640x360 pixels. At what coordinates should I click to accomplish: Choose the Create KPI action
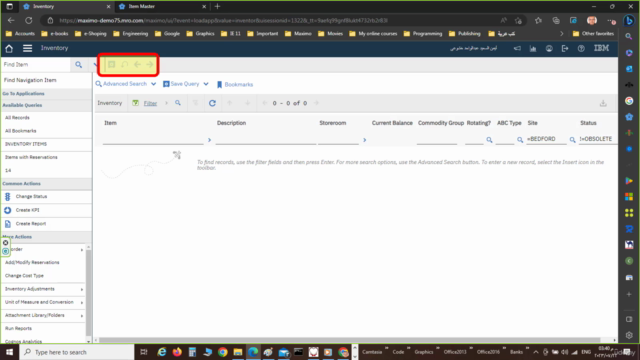tap(27, 210)
